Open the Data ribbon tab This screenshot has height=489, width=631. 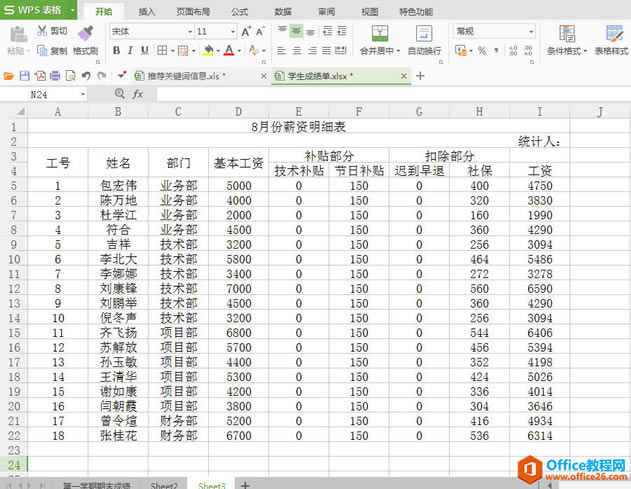coord(283,12)
